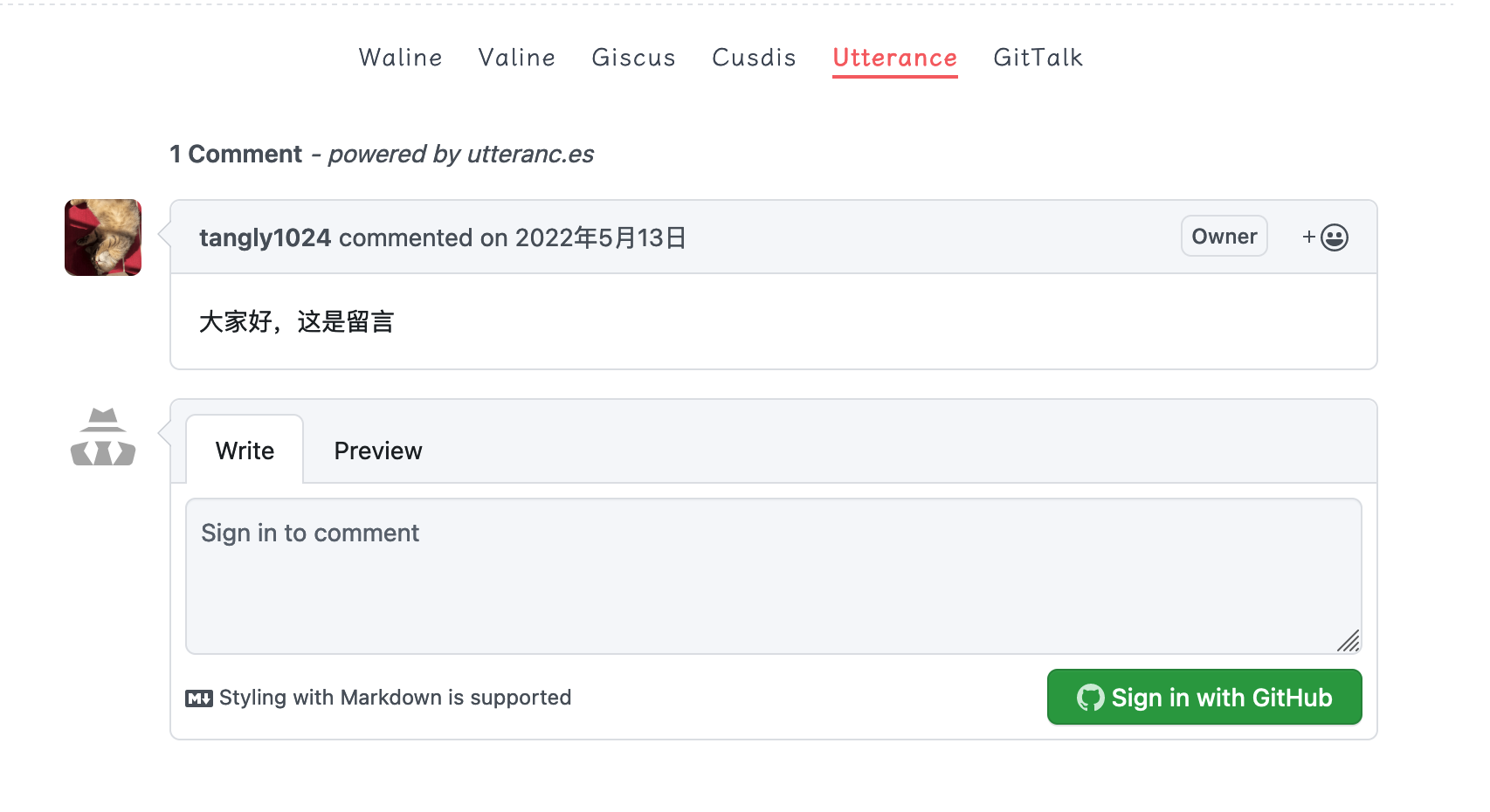The width and height of the screenshot is (1490, 812).
Task: Open the utteranc.es link
Action: (530, 155)
